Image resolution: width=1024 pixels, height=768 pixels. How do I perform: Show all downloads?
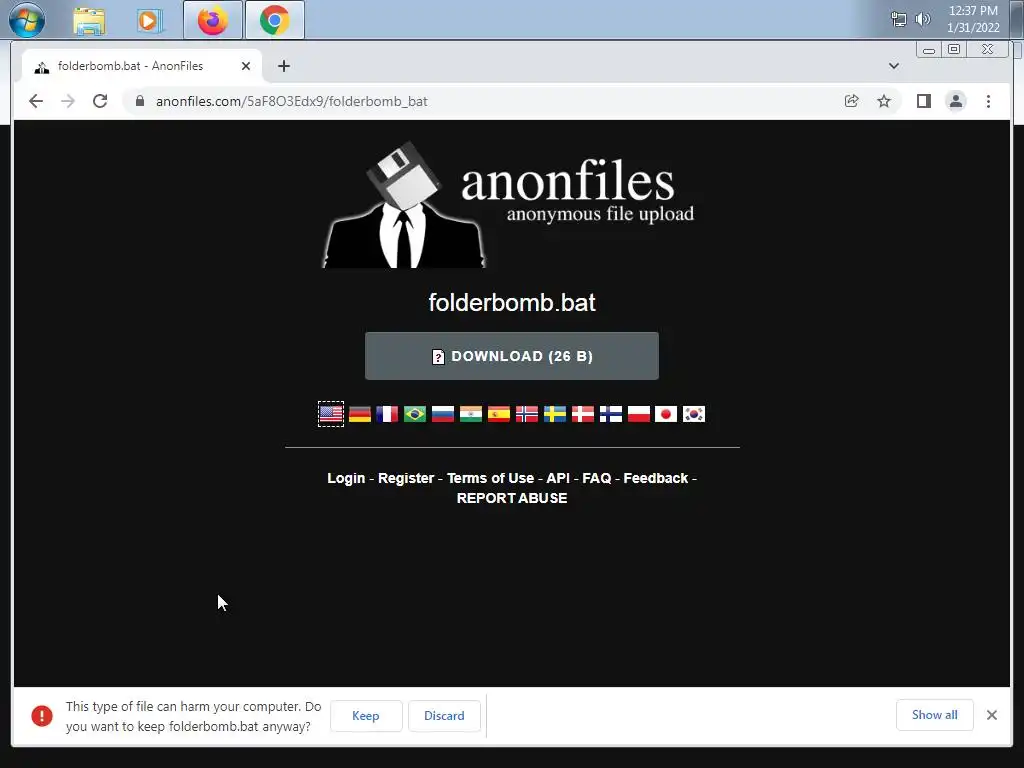tap(935, 715)
